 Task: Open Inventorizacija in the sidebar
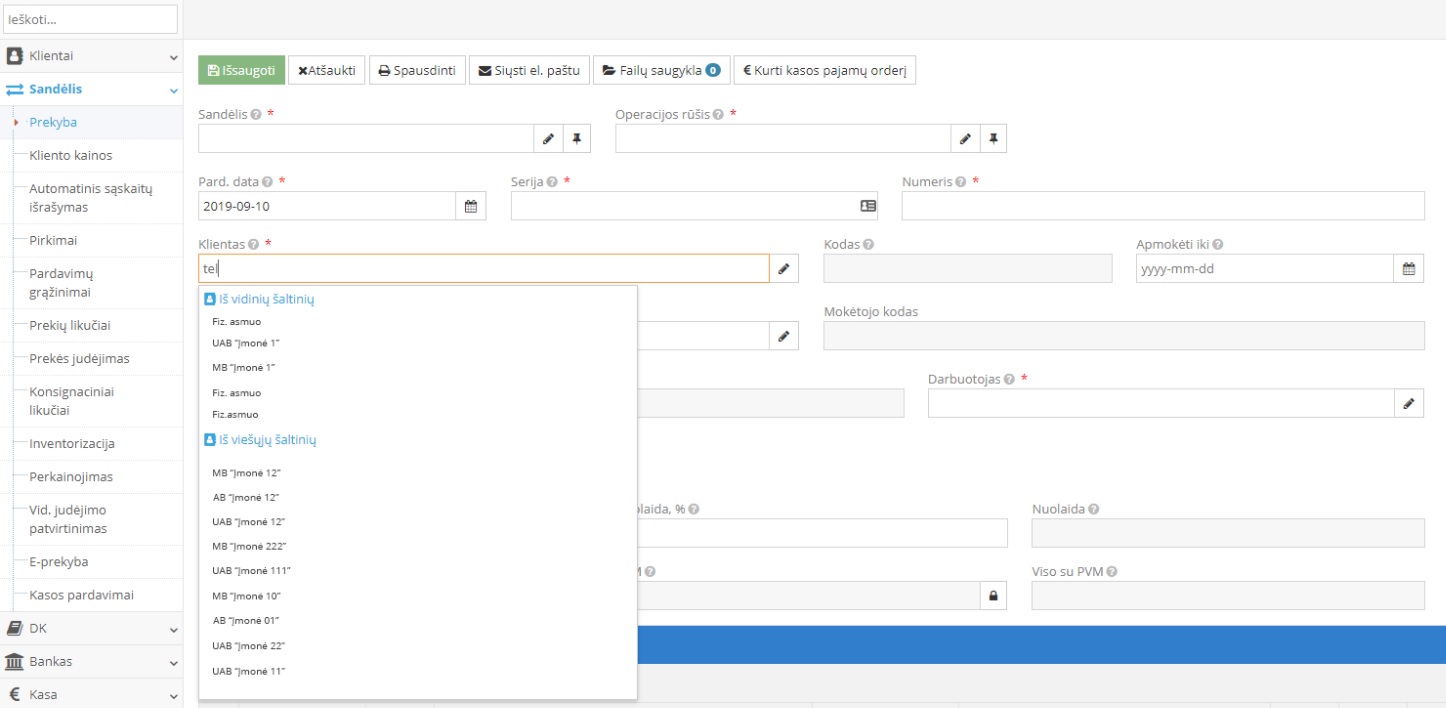(x=72, y=444)
